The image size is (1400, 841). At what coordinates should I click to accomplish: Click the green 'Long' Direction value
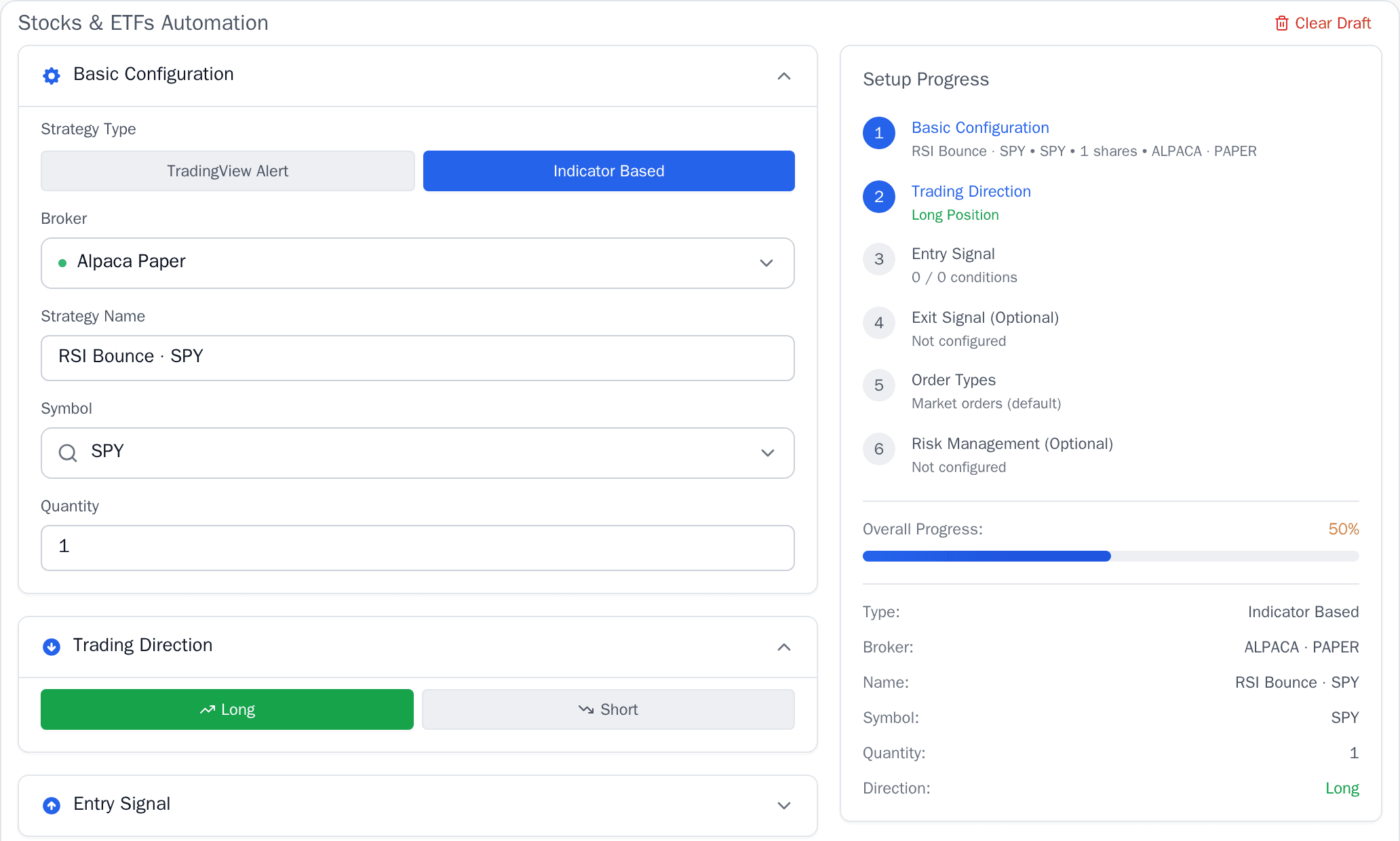tap(1342, 788)
